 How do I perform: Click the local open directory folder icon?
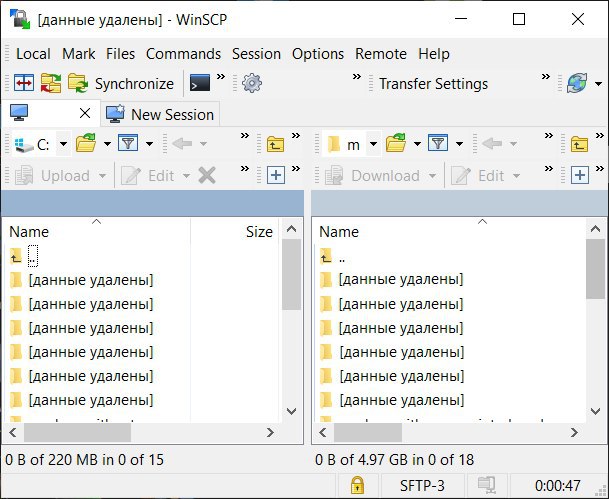click(86, 143)
